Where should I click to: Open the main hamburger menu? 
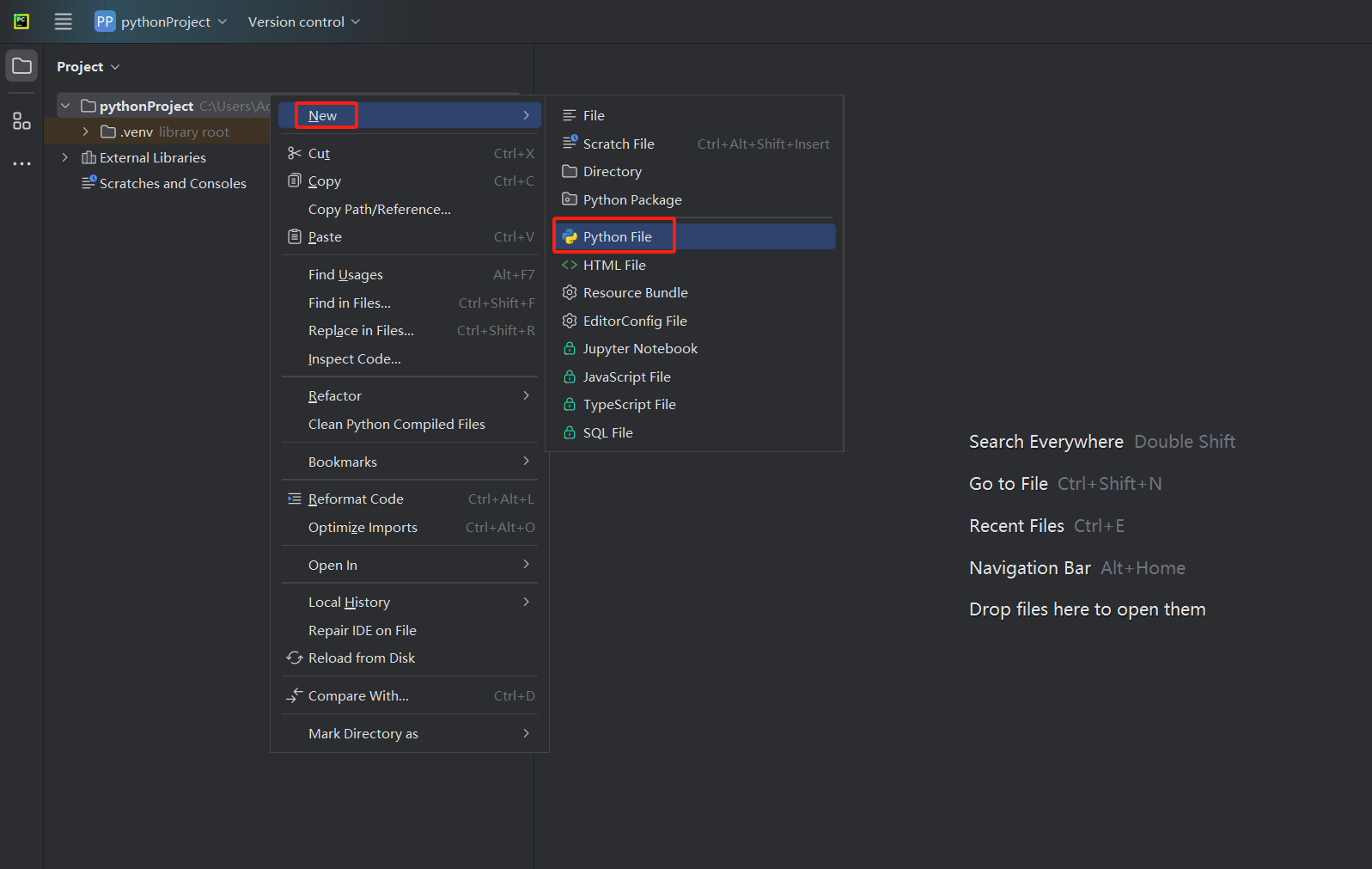[64, 21]
